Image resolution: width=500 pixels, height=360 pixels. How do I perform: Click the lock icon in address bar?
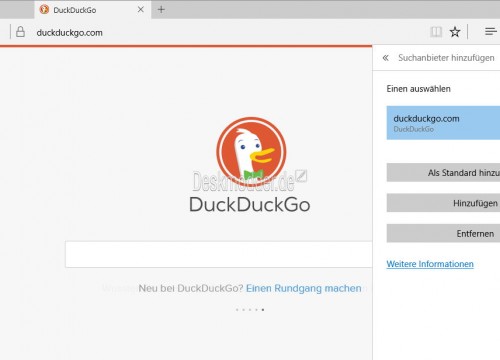pyautogui.click(x=20, y=32)
